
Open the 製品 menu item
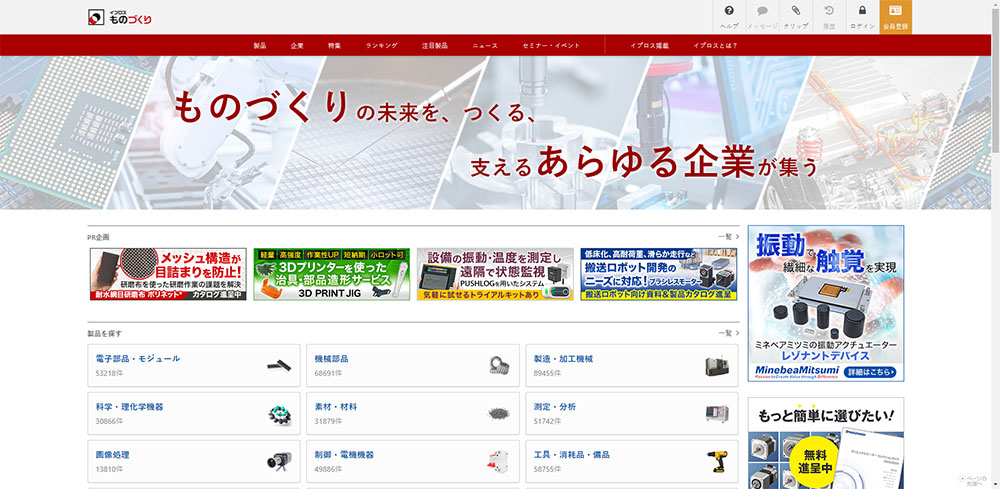(260, 46)
